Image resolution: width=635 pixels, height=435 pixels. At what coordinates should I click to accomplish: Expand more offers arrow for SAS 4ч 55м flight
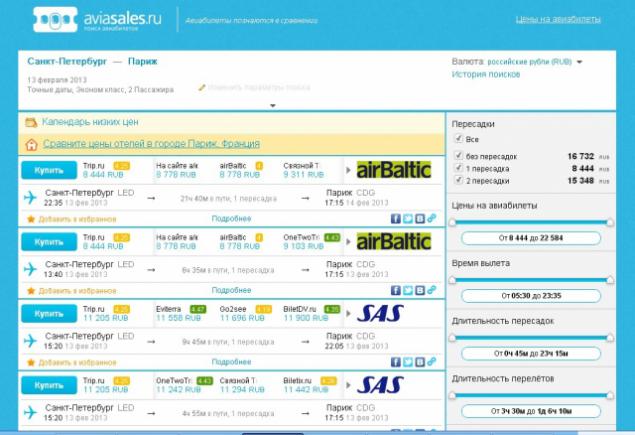coord(348,385)
